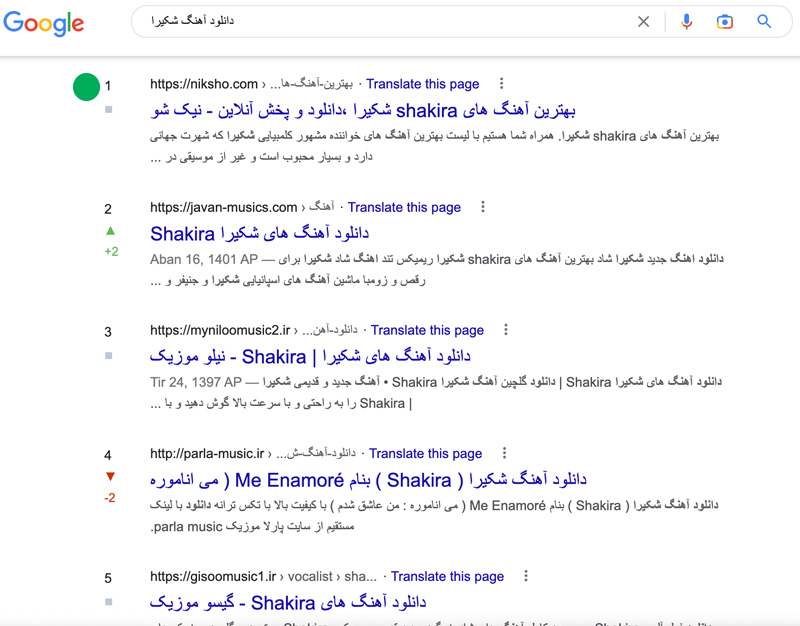Open the three-dot menu for the myniloomusic2.ir result

click(506, 330)
